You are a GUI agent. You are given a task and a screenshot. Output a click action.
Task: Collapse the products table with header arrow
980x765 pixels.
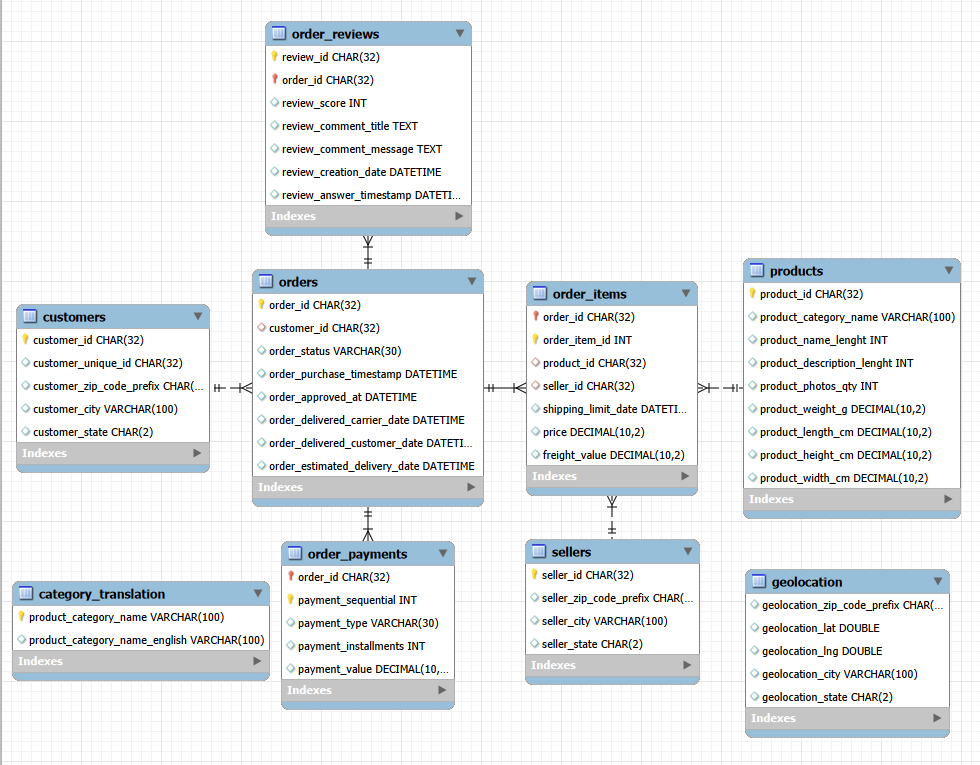pos(949,270)
